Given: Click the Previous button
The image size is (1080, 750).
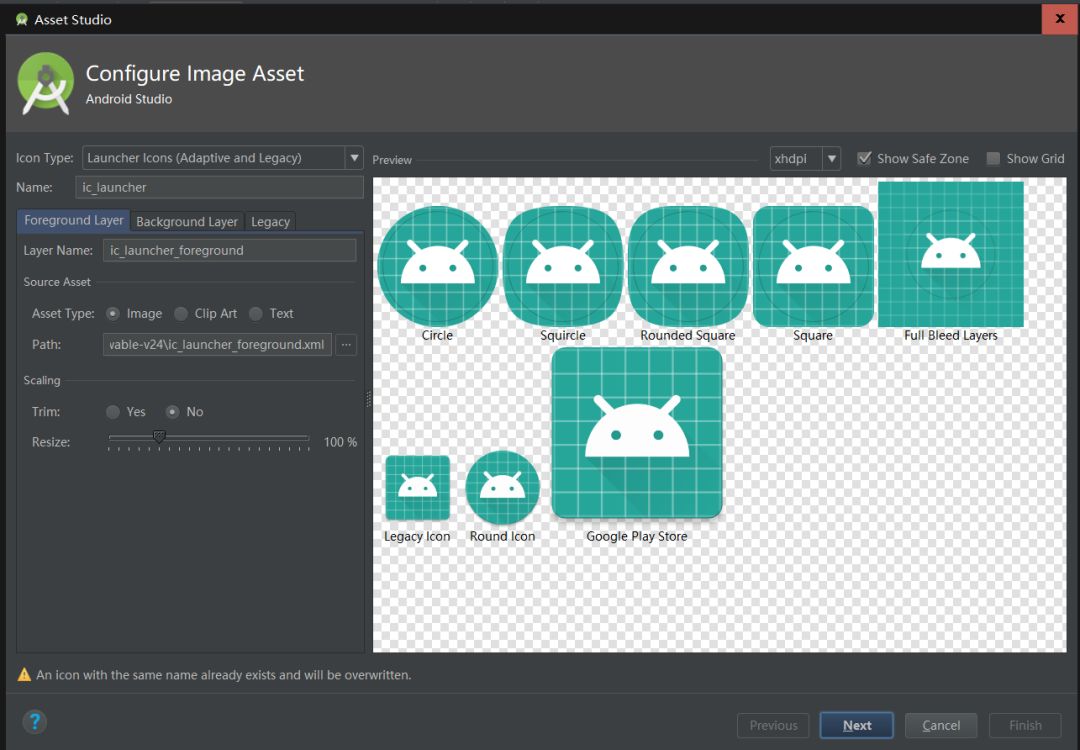Looking at the screenshot, I should point(773,725).
